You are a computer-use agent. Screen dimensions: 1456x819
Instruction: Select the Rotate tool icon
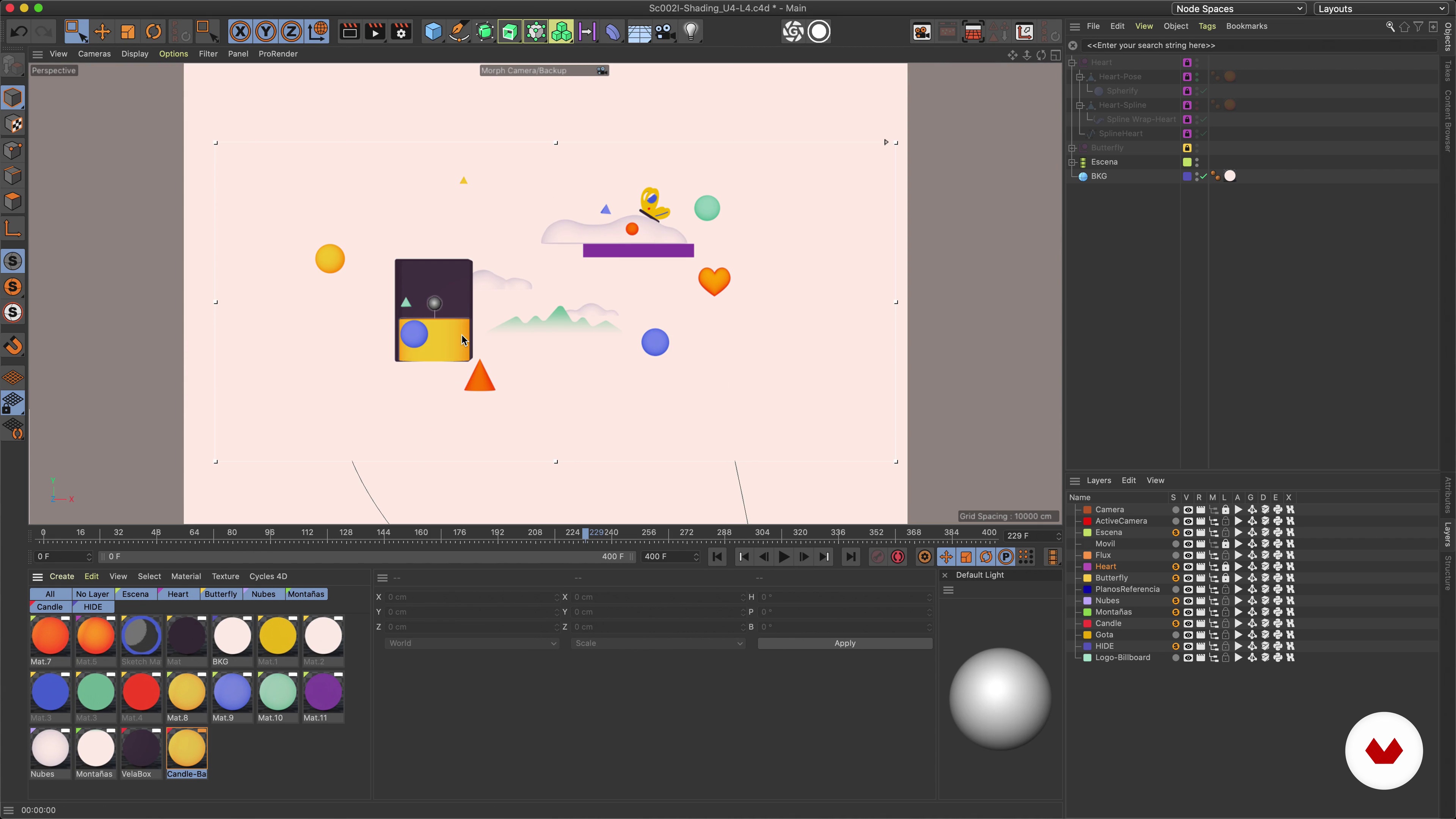pos(153,31)
